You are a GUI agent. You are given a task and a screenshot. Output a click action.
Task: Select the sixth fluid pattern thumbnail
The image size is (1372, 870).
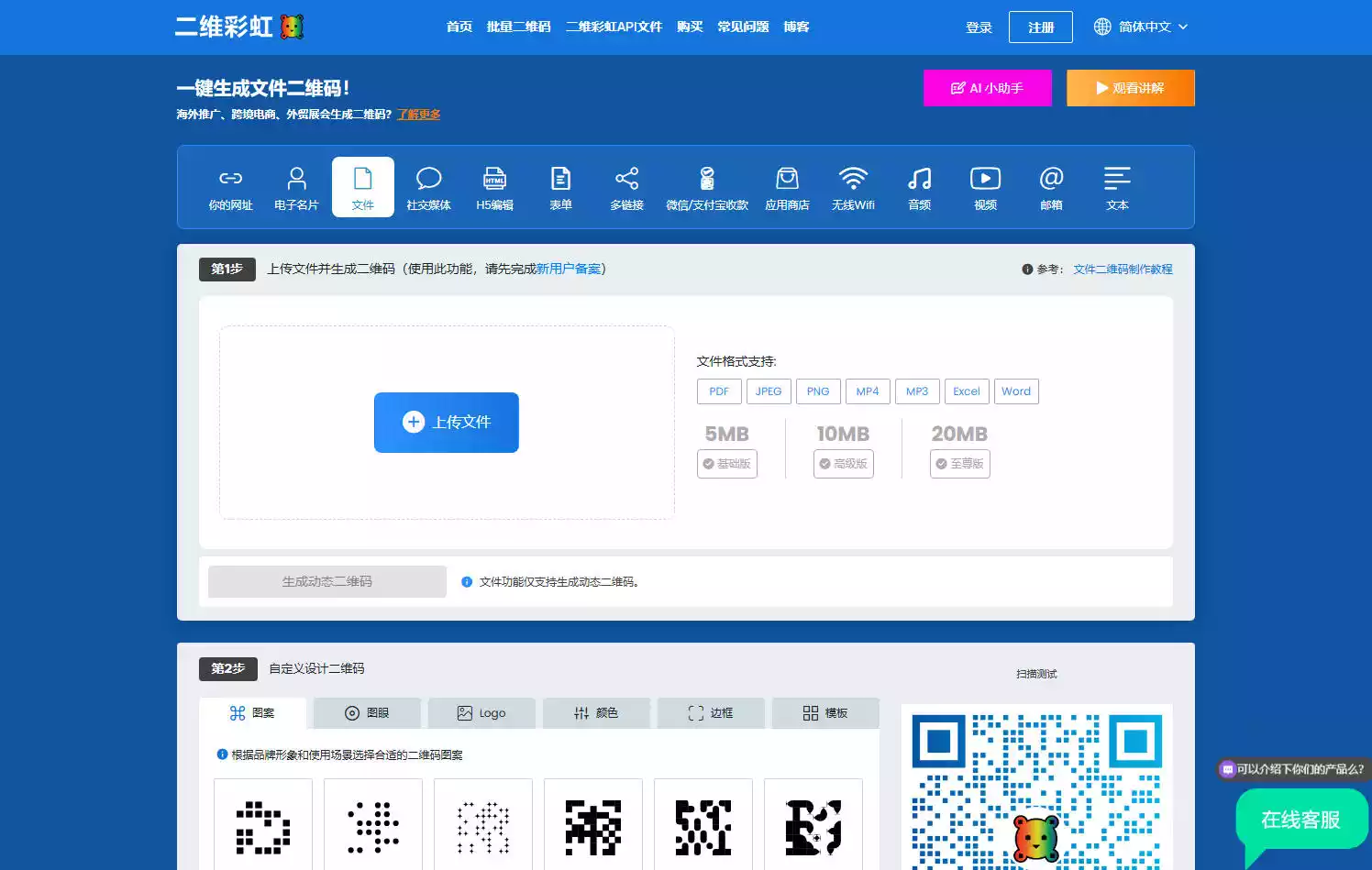[813, 824]
